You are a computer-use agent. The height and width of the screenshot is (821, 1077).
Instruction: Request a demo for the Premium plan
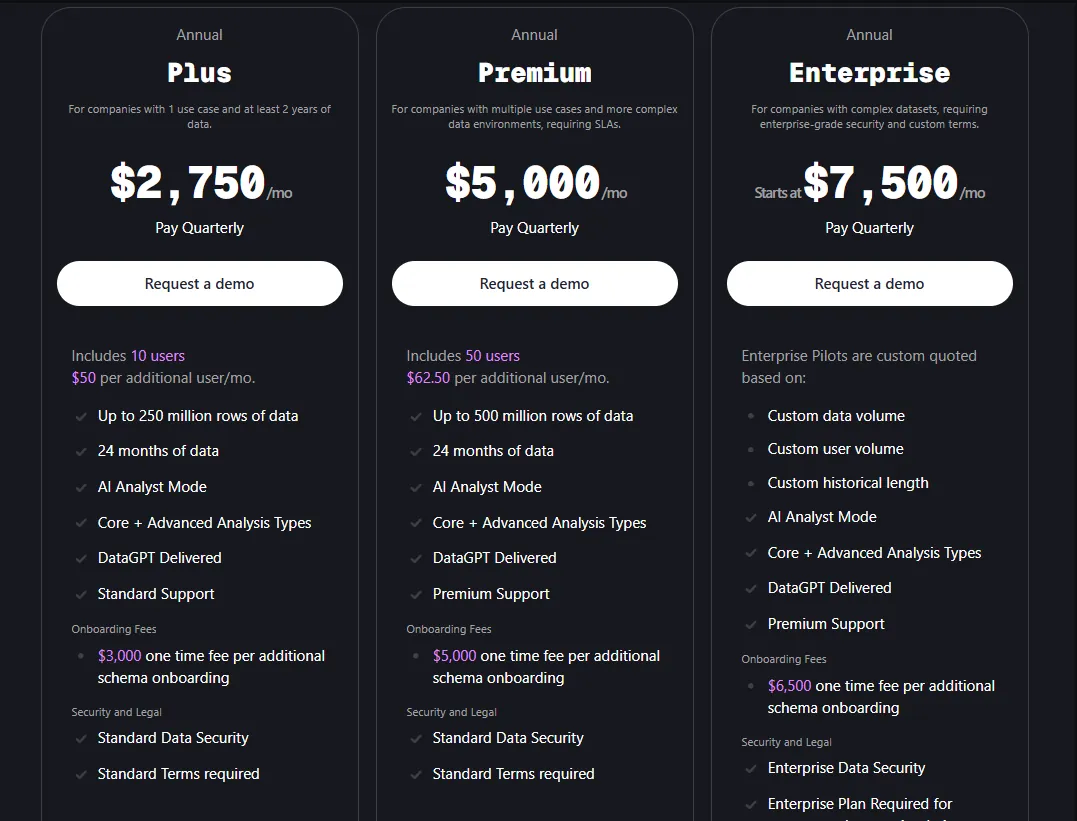[x=534, y=284]
